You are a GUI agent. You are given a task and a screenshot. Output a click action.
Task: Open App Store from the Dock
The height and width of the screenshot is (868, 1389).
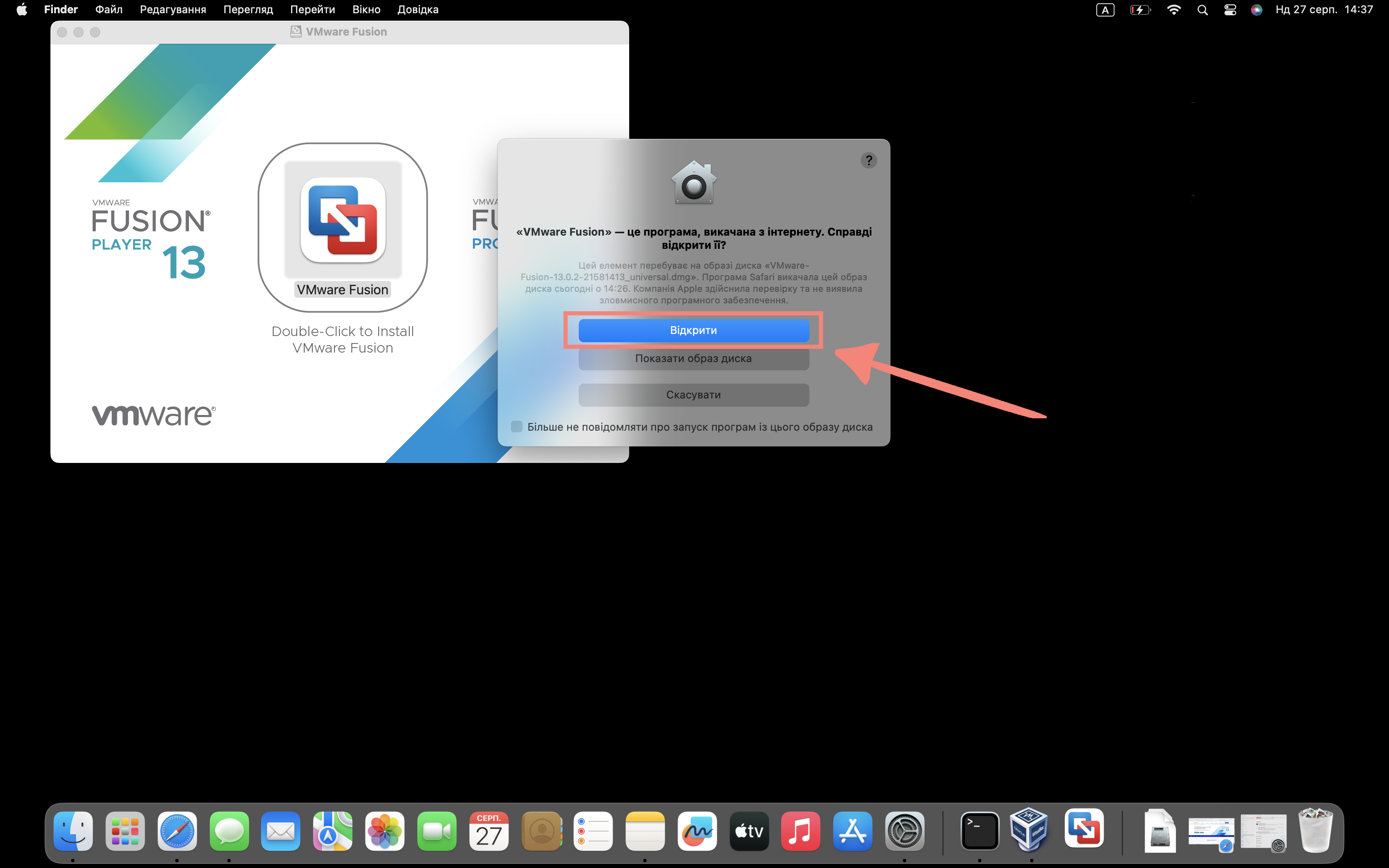852,831
